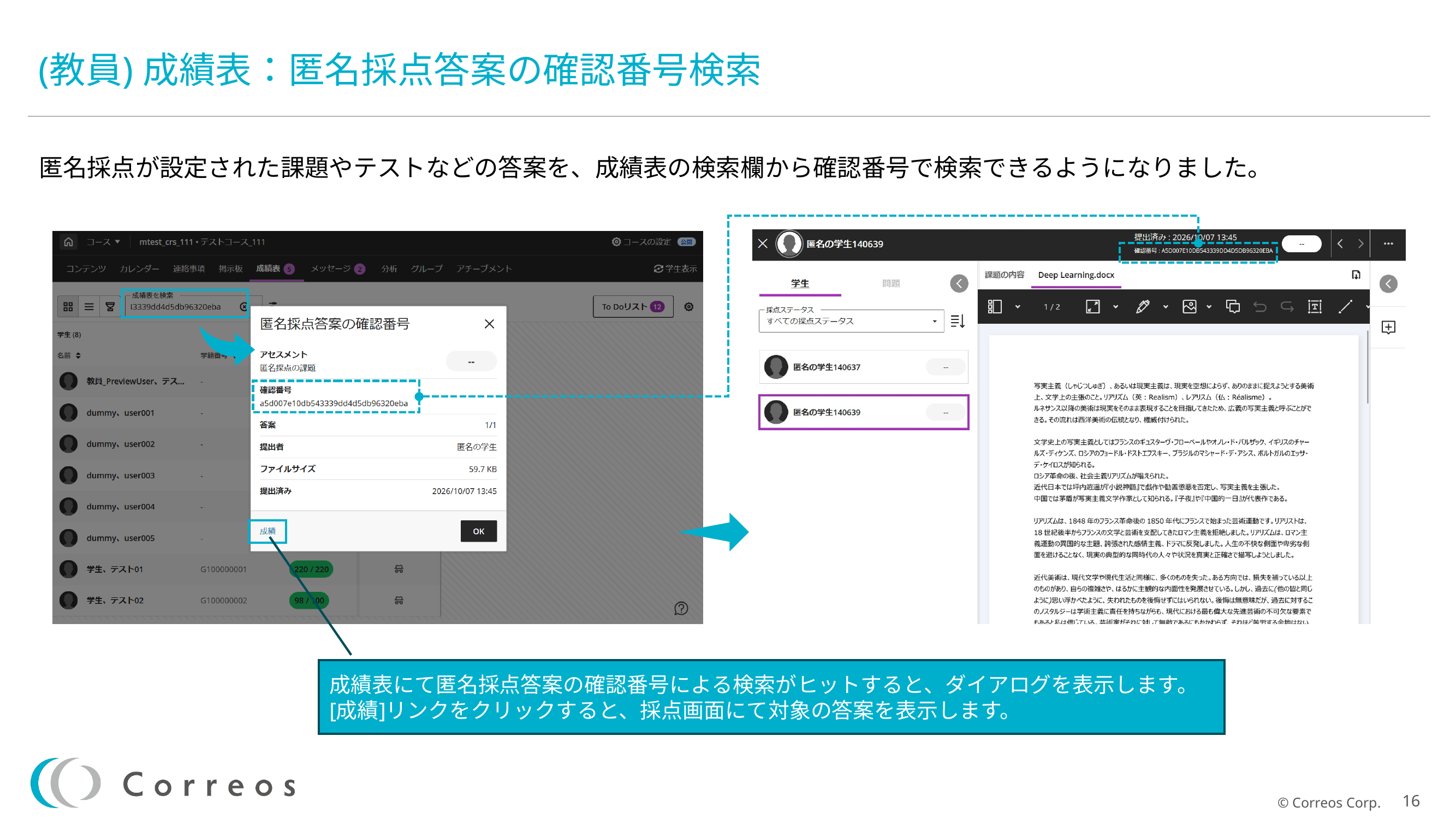
Task: Select student 匿名の学生140637
Action: click(863, 367)
